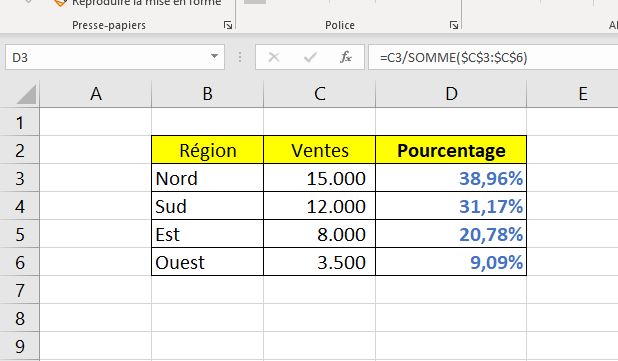Select the Ouest cell
The image size is (618, 361).
point(208,262)
